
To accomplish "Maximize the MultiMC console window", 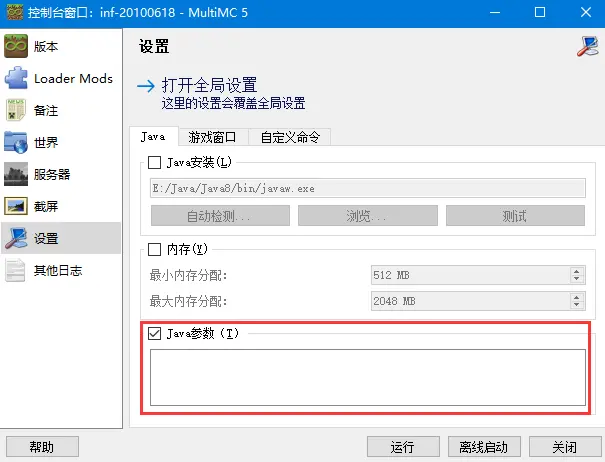I will tap(540, 13).
